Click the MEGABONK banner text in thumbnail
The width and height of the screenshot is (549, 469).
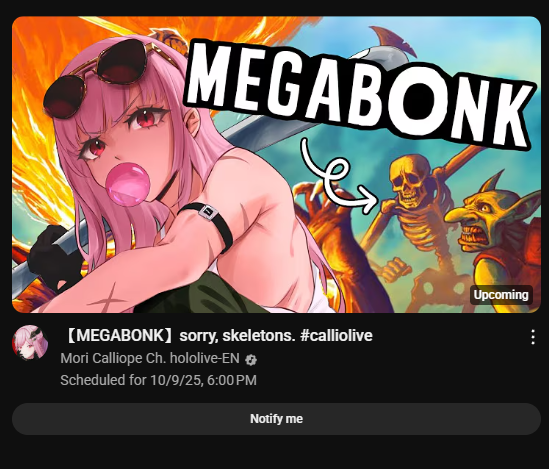pos(359,94)
